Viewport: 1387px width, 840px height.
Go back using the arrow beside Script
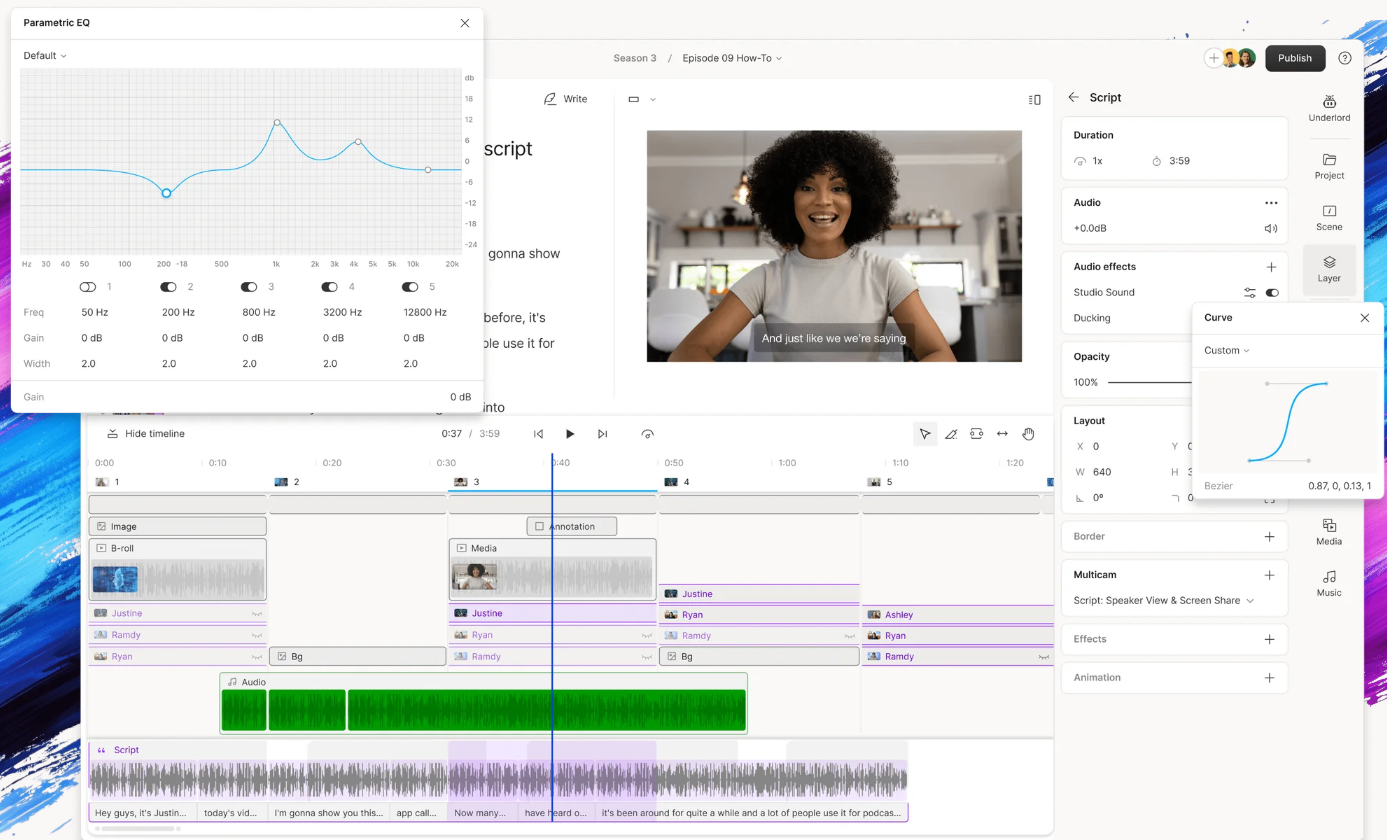[x=1074, y=97]
